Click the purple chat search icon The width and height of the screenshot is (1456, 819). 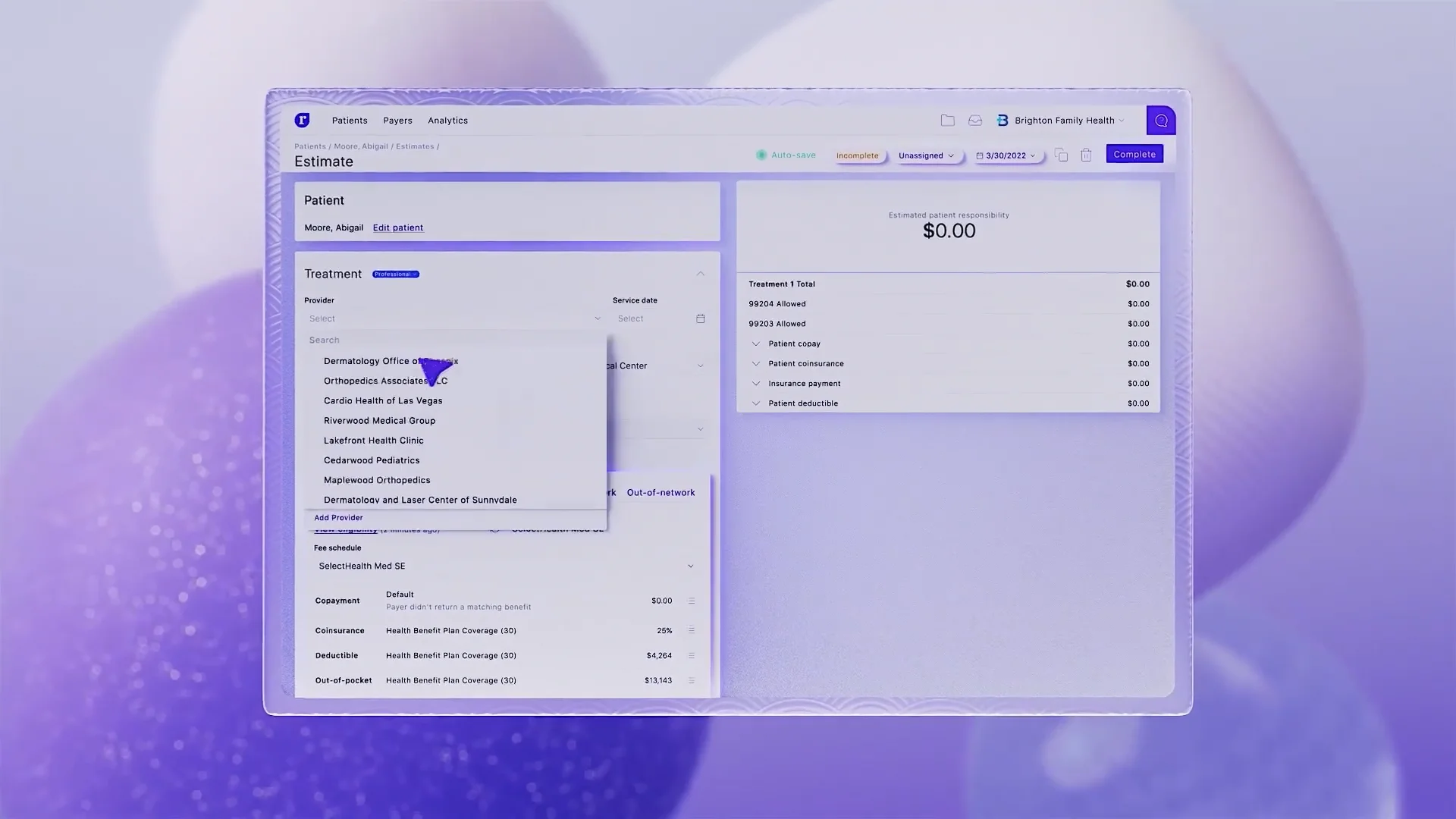[x=1160, y=121]
